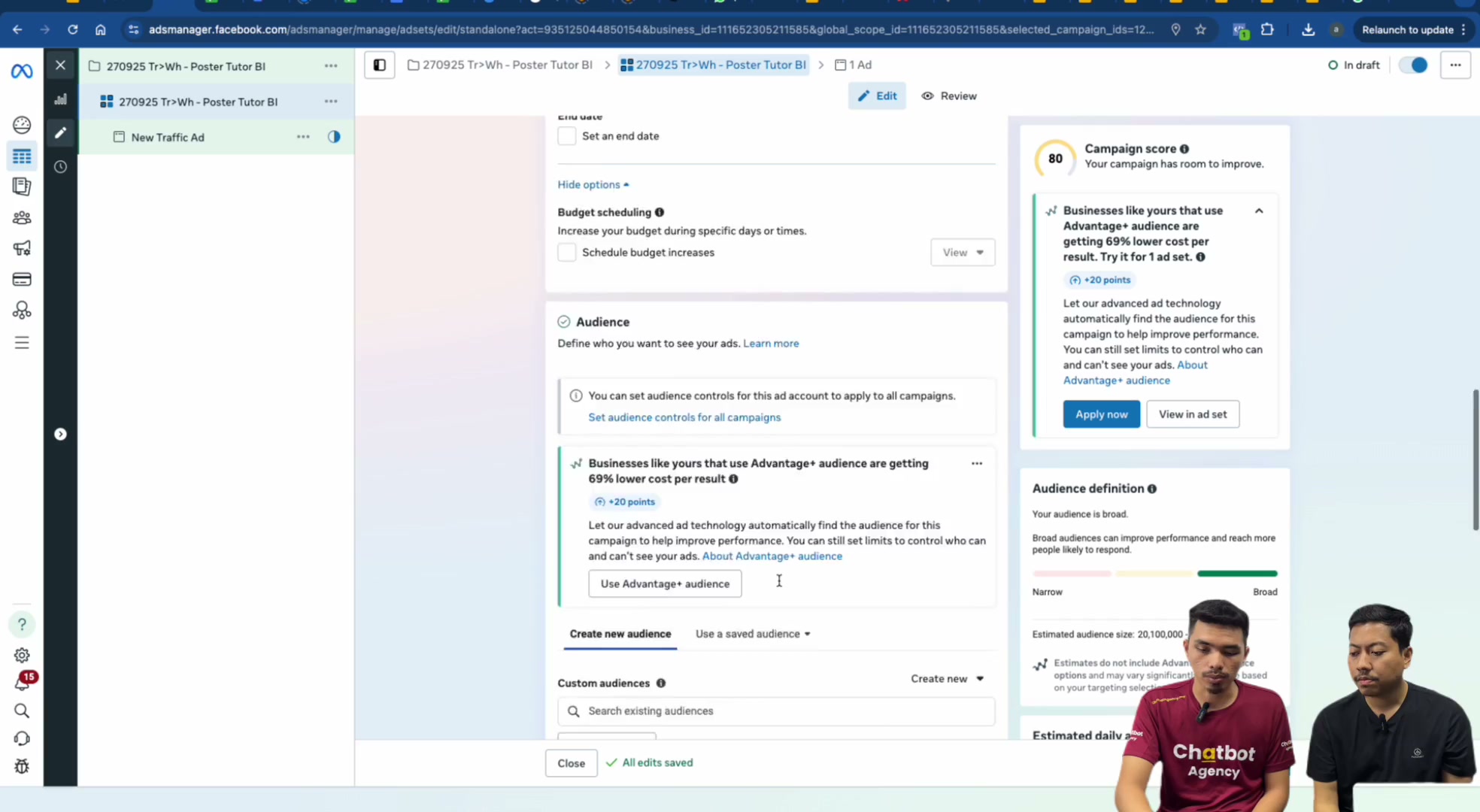The height and width of the screenshot is (812, 1480).
Task: Open the Help question mark icon
Action: click(22, 624)
